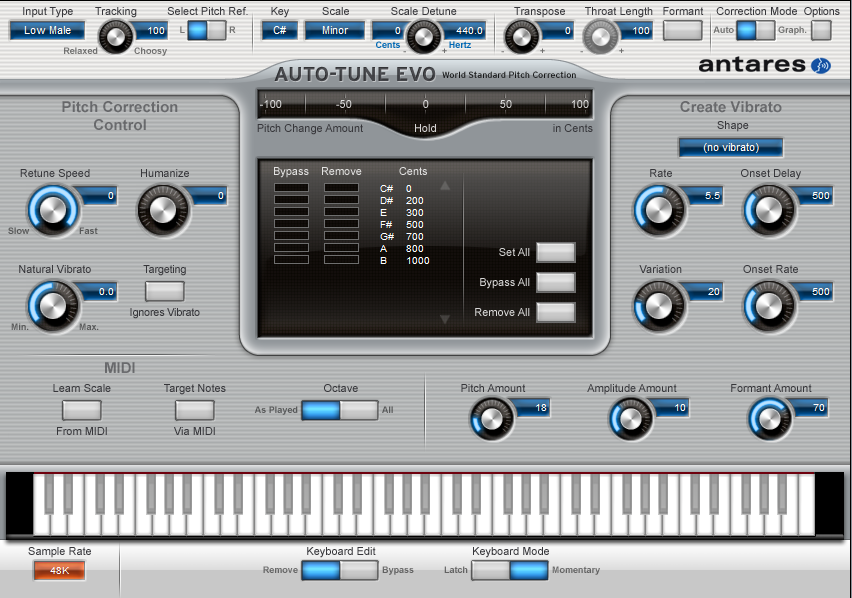Viewport: 852px width, 598px height.
Task: Click the Scale Detune knob
Action: (424, 36)
